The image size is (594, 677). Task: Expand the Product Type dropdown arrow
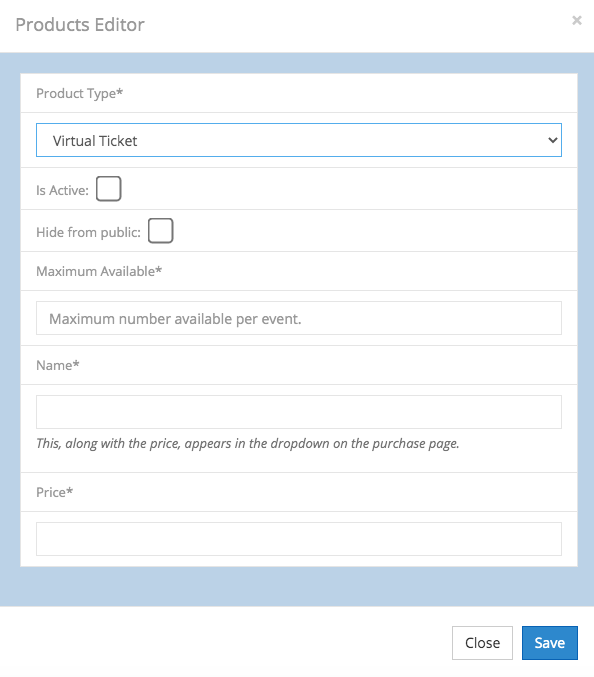[553, 140]
